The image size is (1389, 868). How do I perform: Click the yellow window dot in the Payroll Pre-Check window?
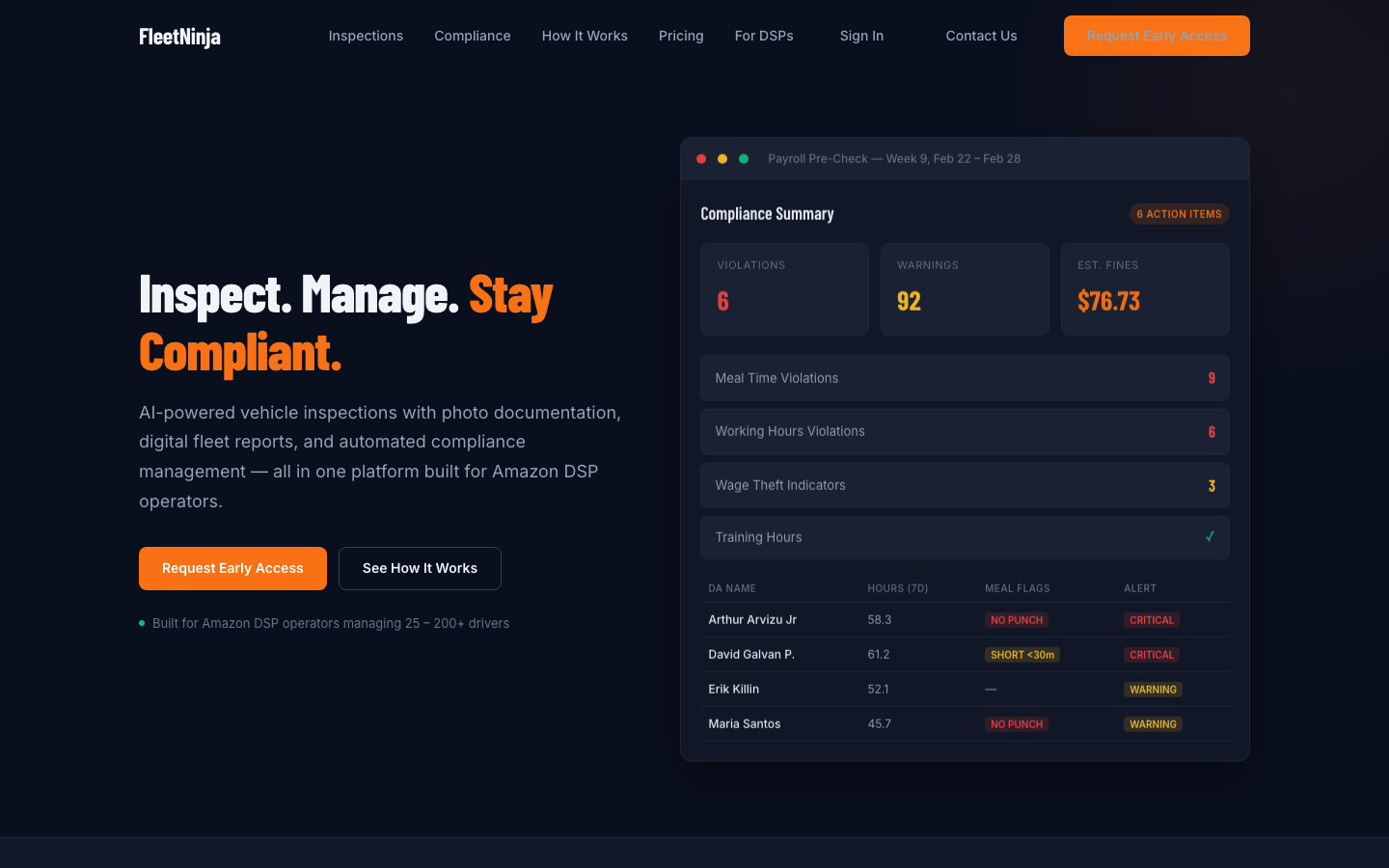[722, 159]
